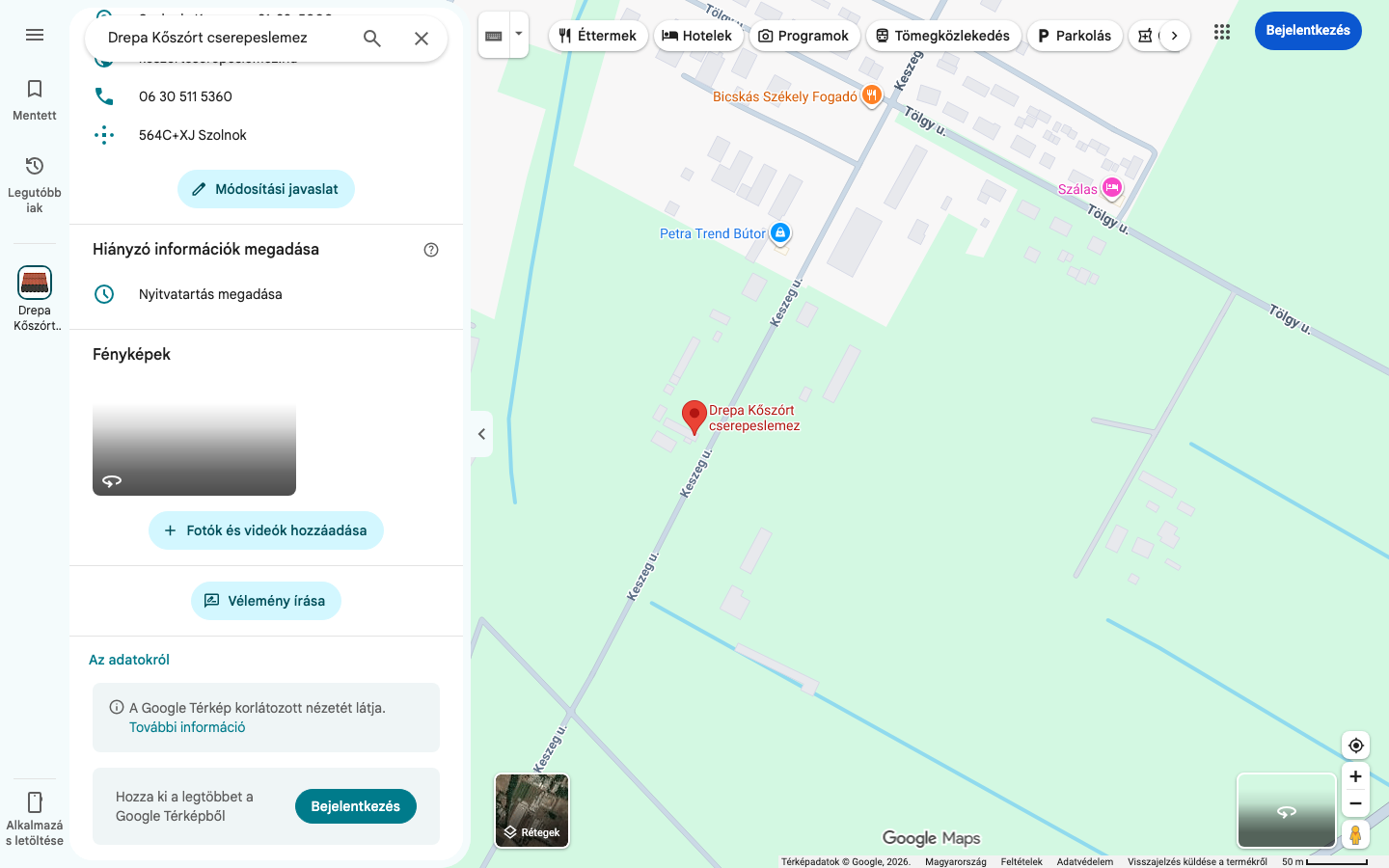Select Hotelek category chip

698,36
